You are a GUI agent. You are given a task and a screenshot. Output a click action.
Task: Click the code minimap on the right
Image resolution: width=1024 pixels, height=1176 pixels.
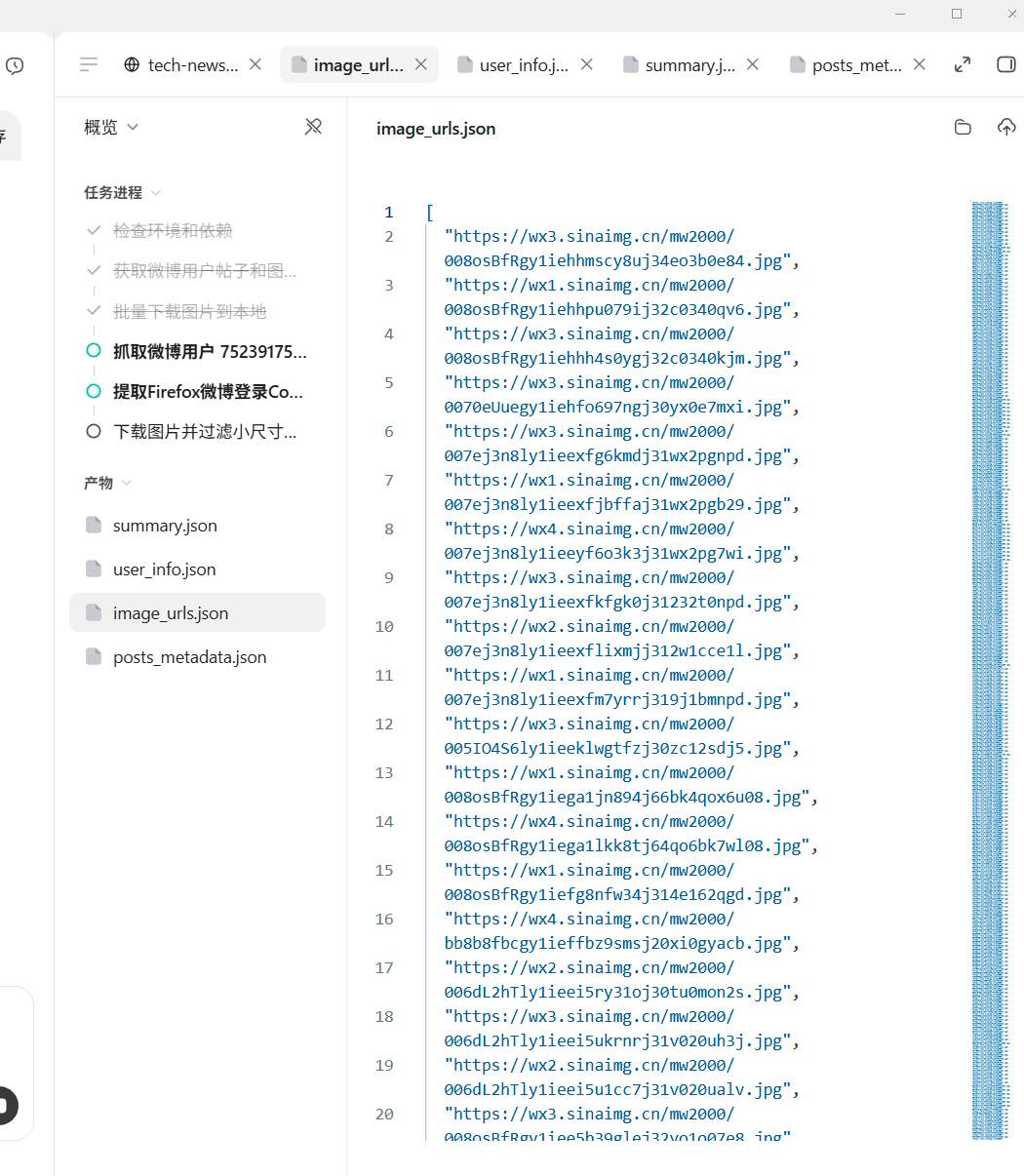point(990,671)
